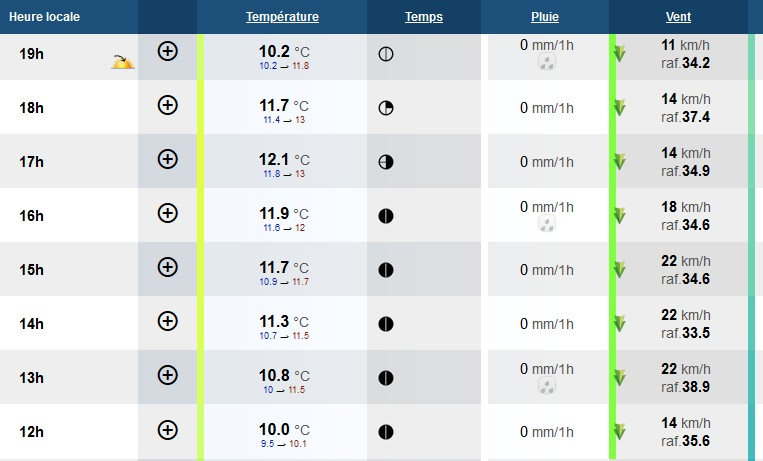The width and height of the screenshot is (763, 461).
Task: Click the half-filled cloud icon at 17h
Action: tap(386, 162)
